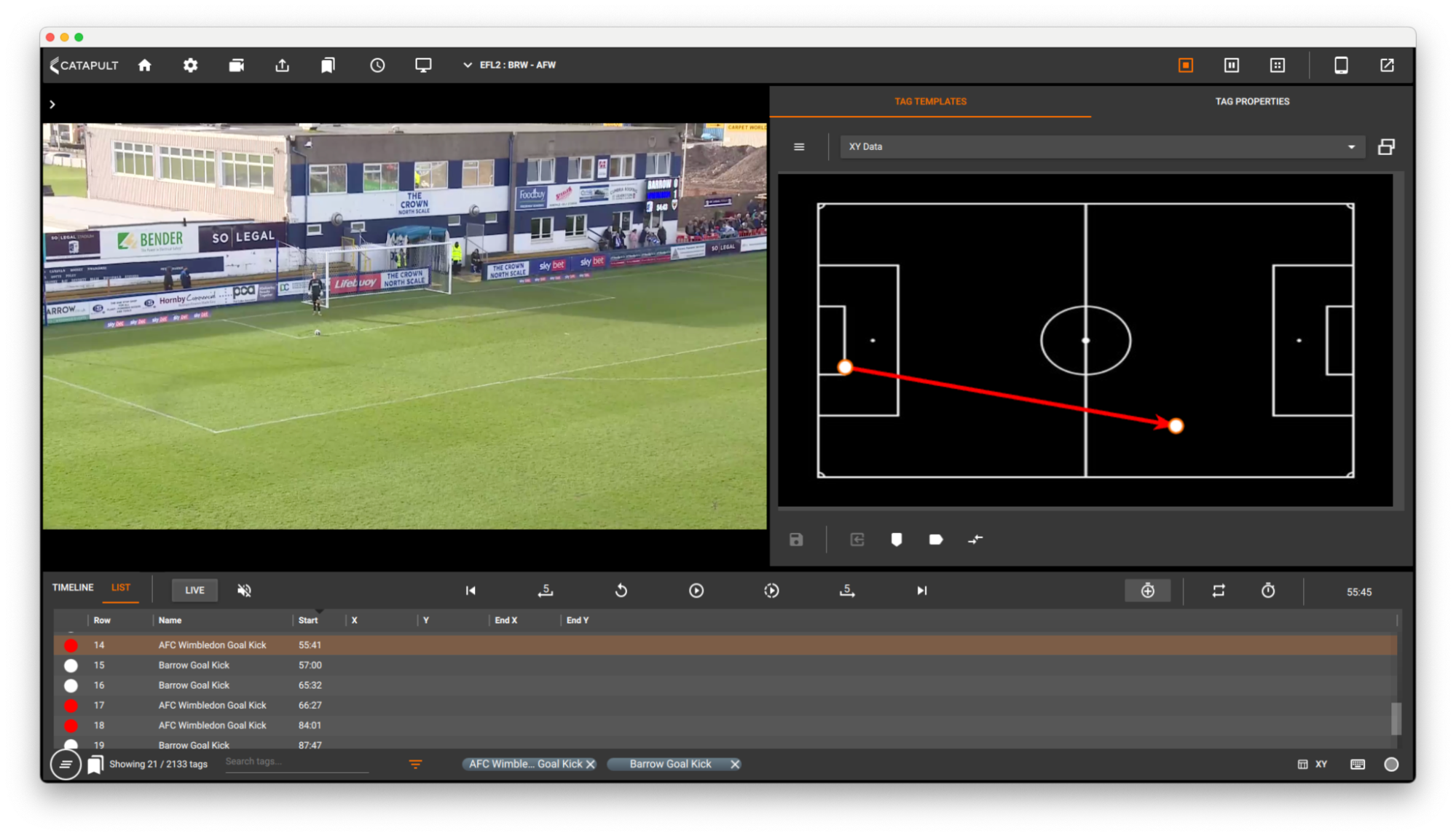Play the video
The width and height of the screenshot is (1456, 836).
pyautogui.click(x=696, y=591)
